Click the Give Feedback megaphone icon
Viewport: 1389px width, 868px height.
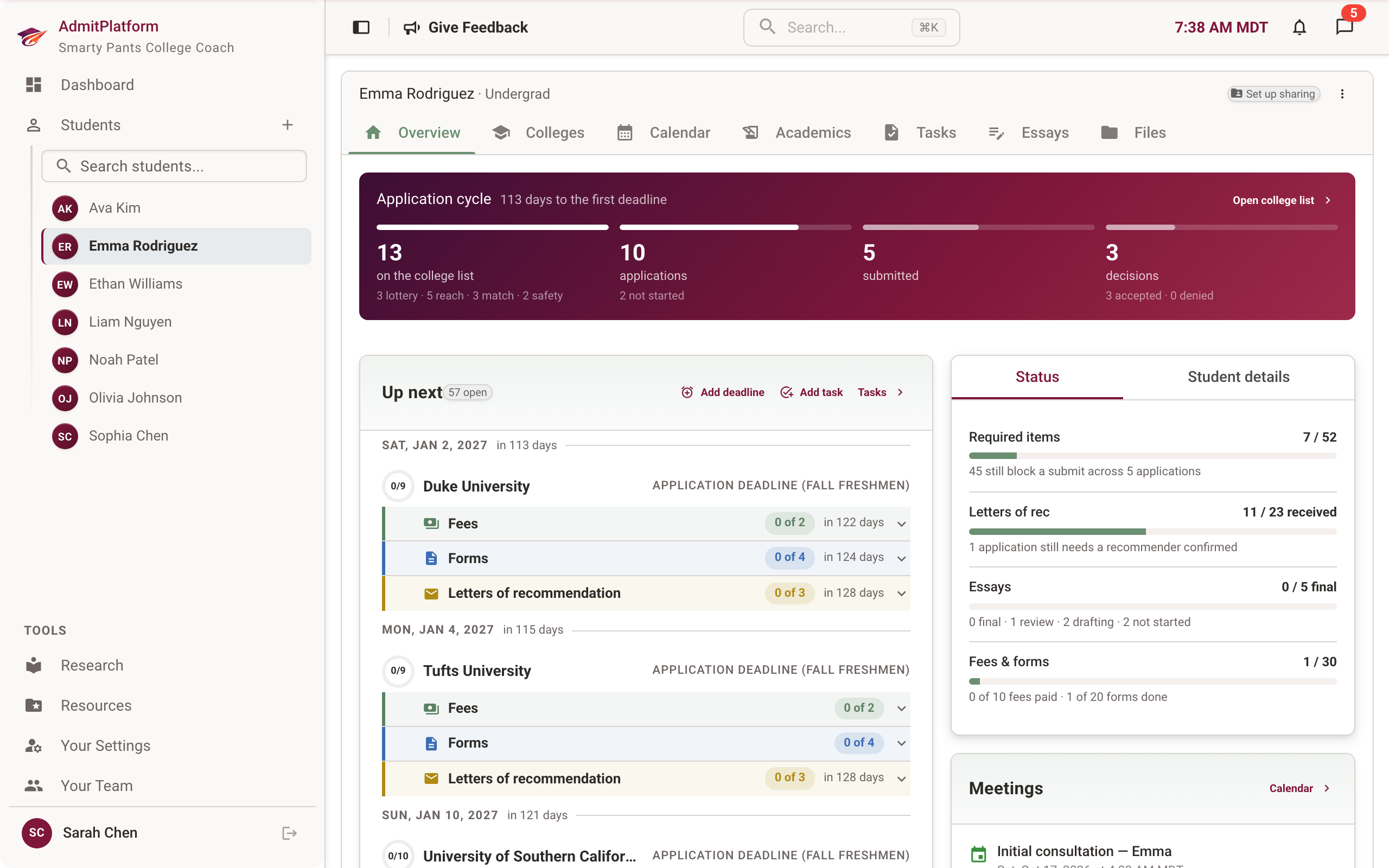(411, 28)
